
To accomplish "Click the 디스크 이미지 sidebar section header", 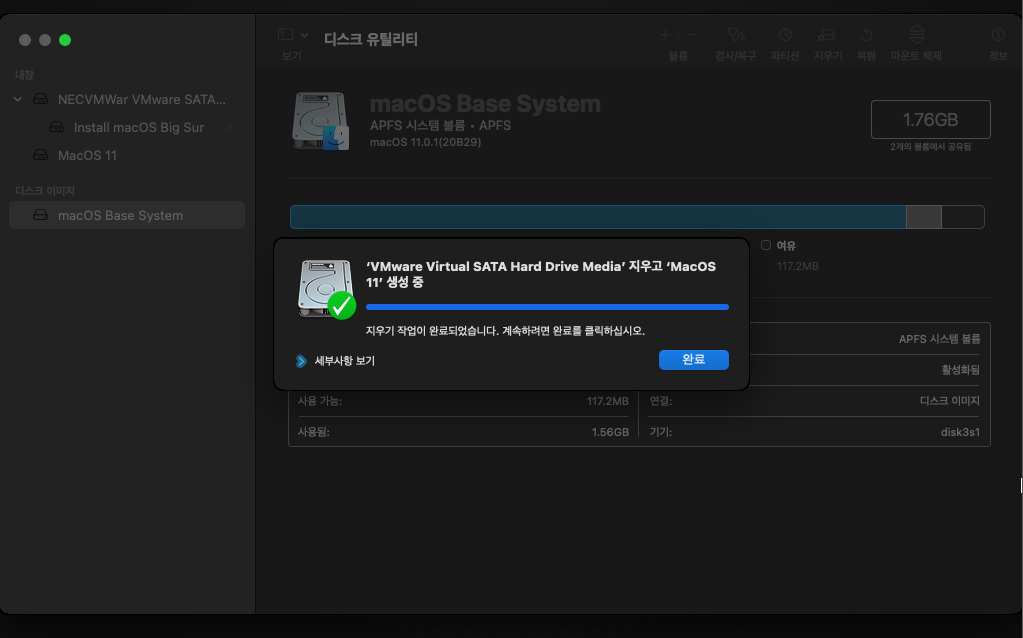I will pyautogui.click(x=45, y=190).
